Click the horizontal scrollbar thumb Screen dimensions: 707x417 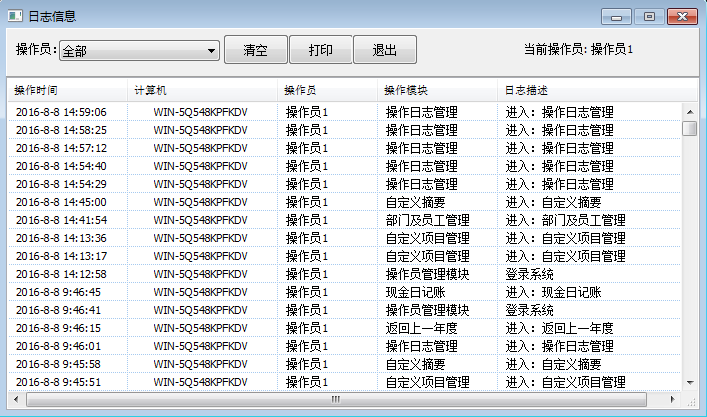(335, 399)
